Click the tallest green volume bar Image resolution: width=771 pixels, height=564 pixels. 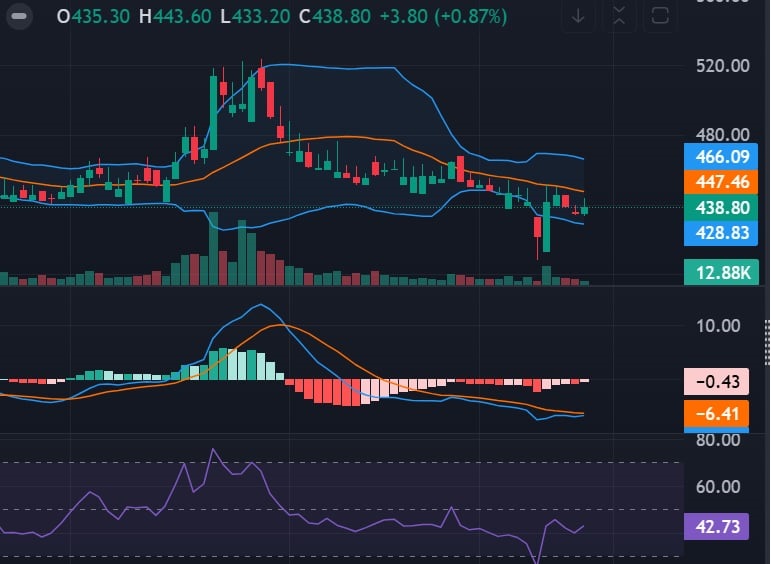pyautogui.click(x=213, y=248)
